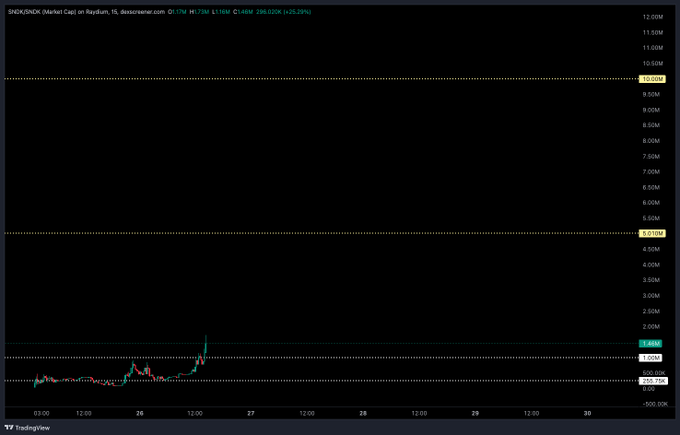This screenshot has height=435, width=680.
Task: Click the latest tall green candle
Action: [206, 346]
